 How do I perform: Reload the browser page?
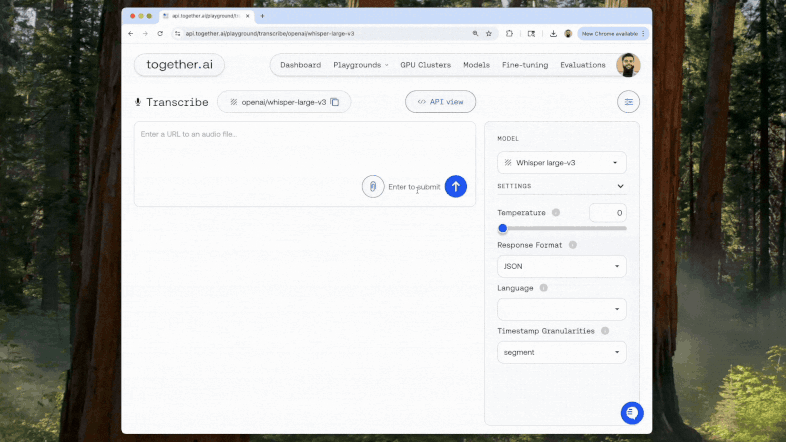coord(160,34)
